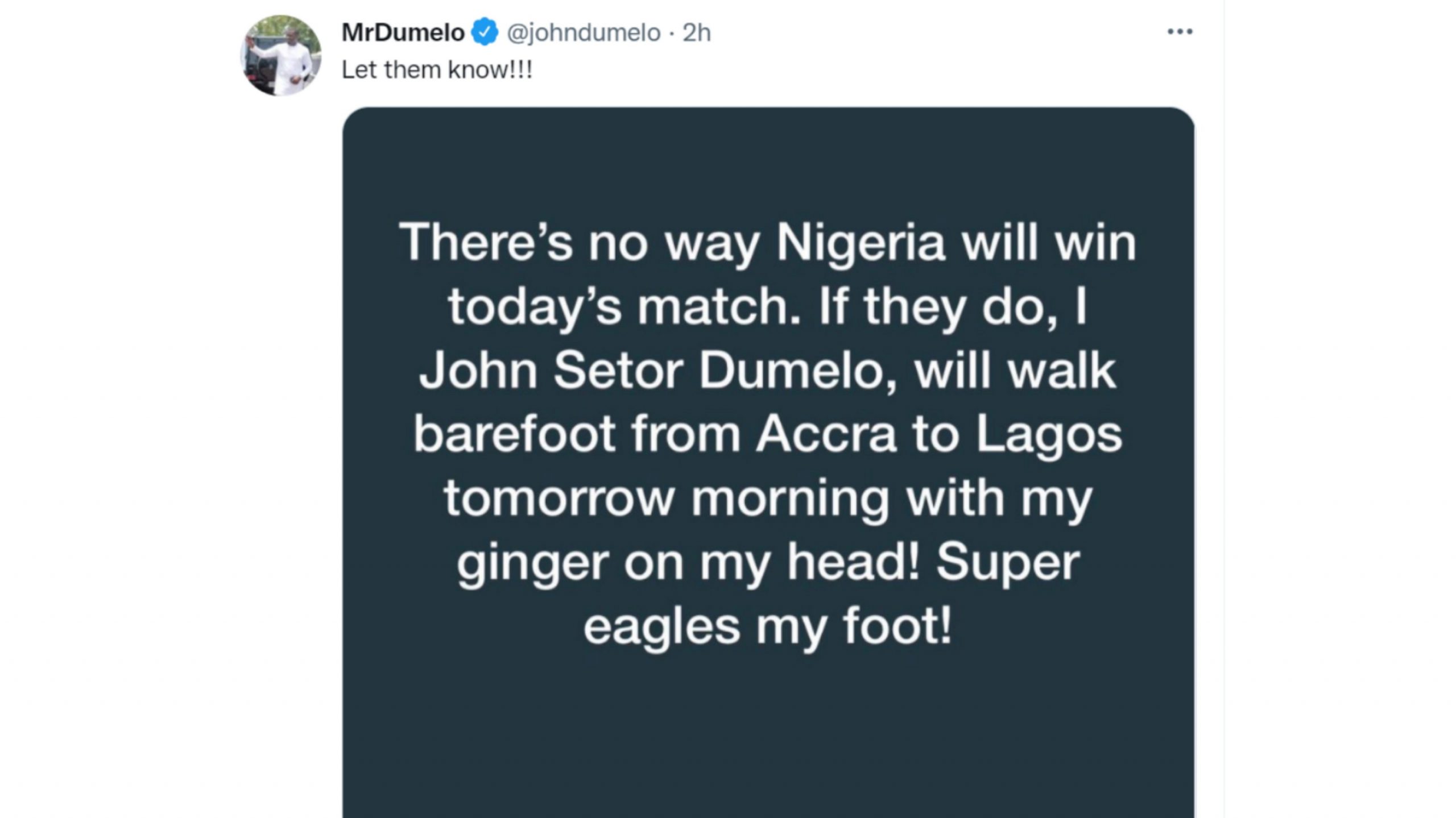Click the MrDumelo display name
This screenshot has width=1456, height=818.
(x=403, y=32)
